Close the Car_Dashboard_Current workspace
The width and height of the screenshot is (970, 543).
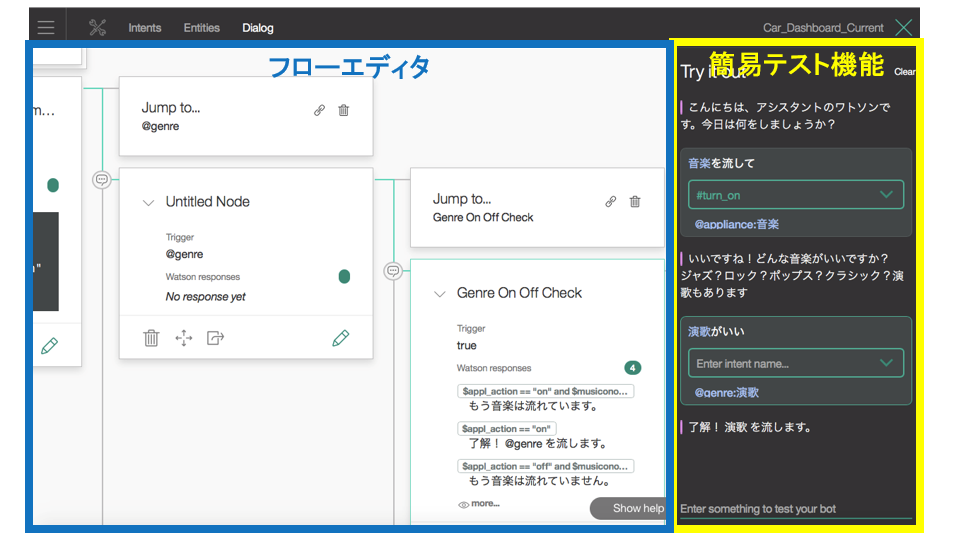point(904,27)
